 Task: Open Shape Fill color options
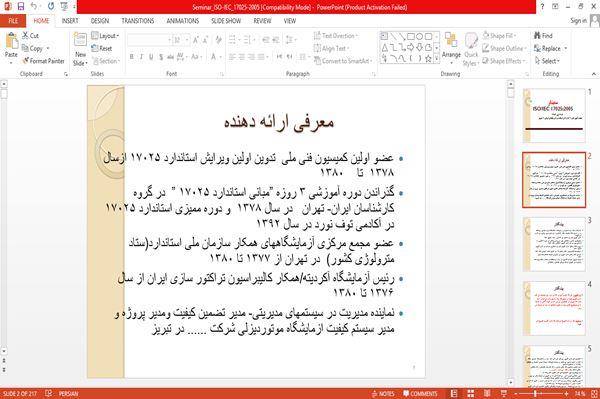pyautogui.click(x=499, y=36)
